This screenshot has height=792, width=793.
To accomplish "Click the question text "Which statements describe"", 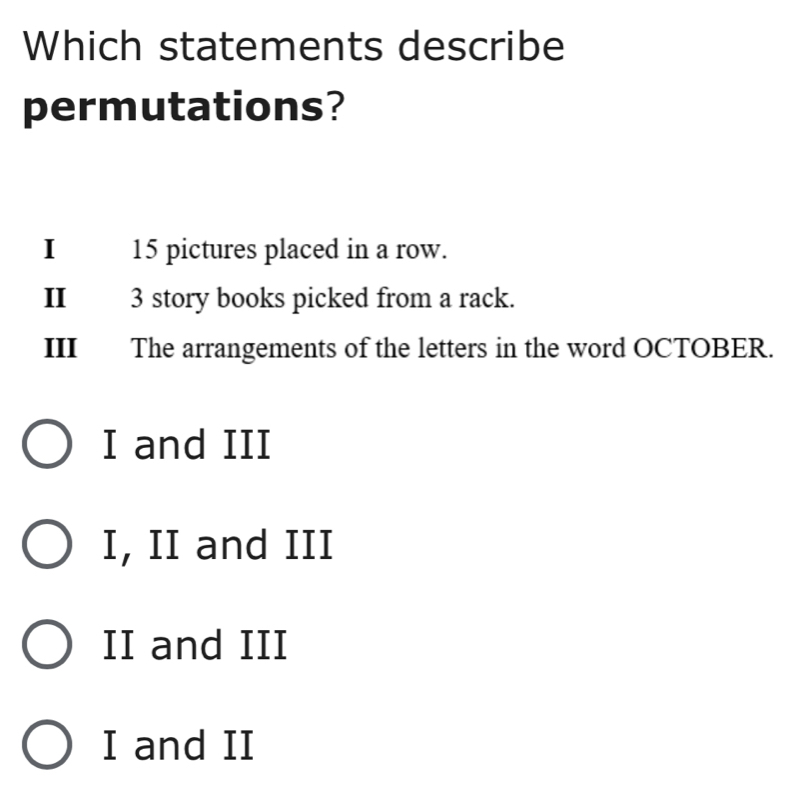I will (x=294, y=46).
